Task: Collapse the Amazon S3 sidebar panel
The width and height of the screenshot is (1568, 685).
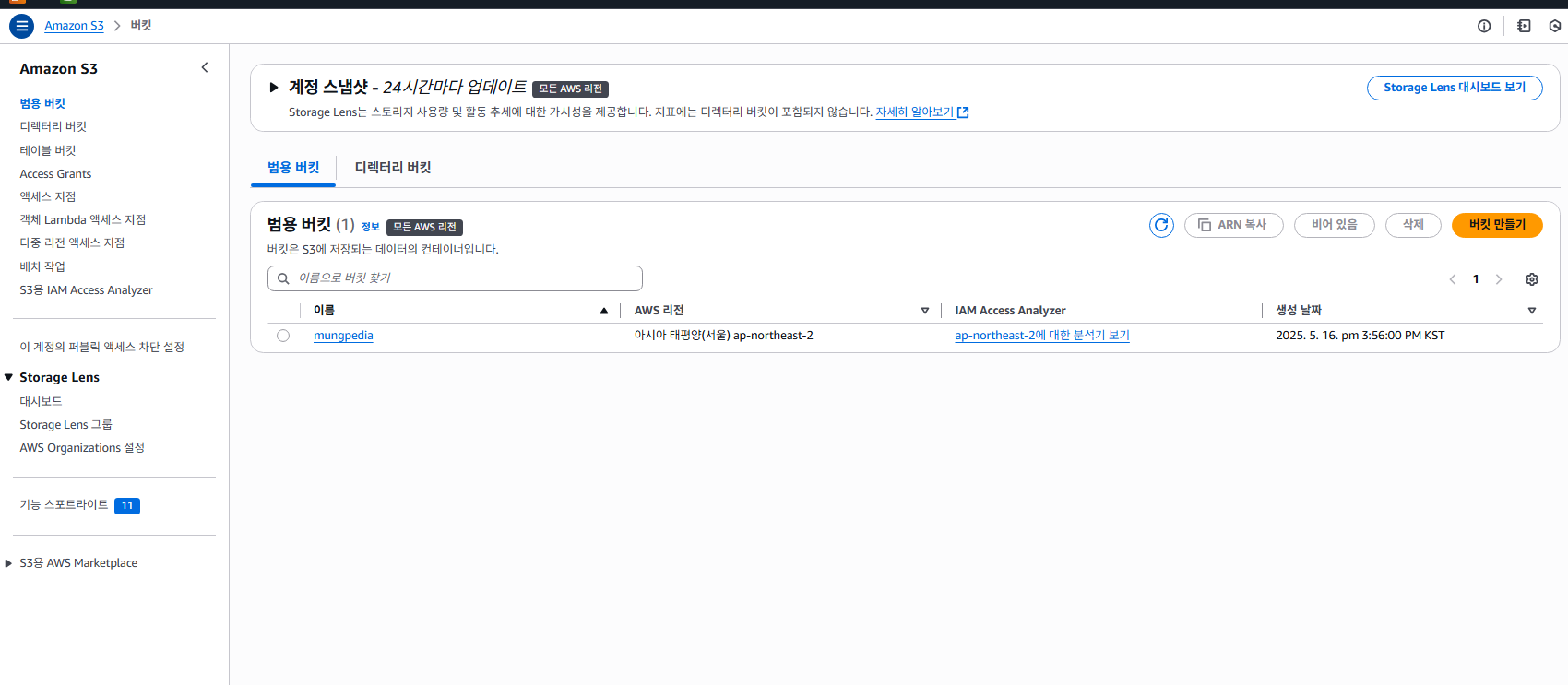Action: tap(205, 67)
